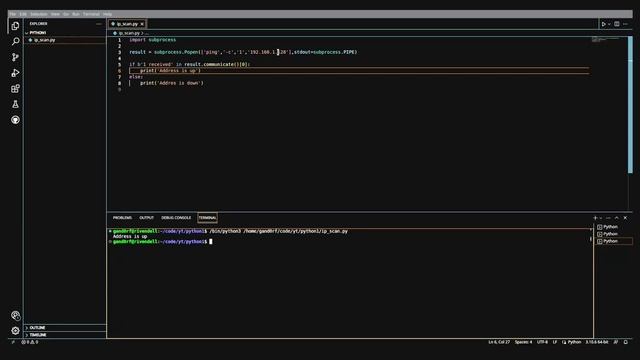
Task: Click the code minimap preview
Action: pos(606,40)
